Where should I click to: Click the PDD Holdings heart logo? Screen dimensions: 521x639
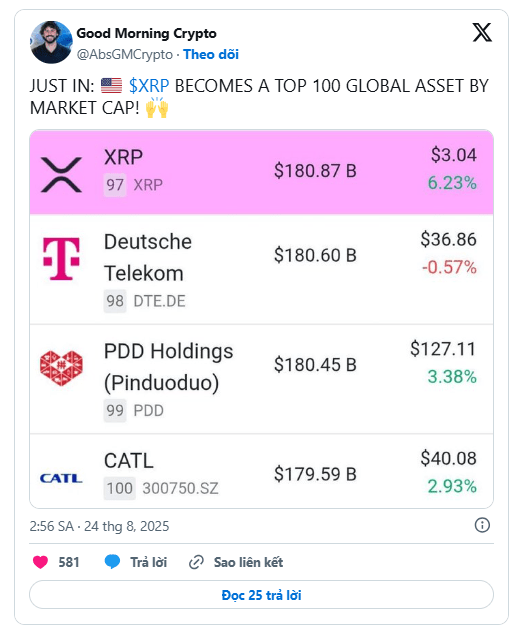(61, 368)
